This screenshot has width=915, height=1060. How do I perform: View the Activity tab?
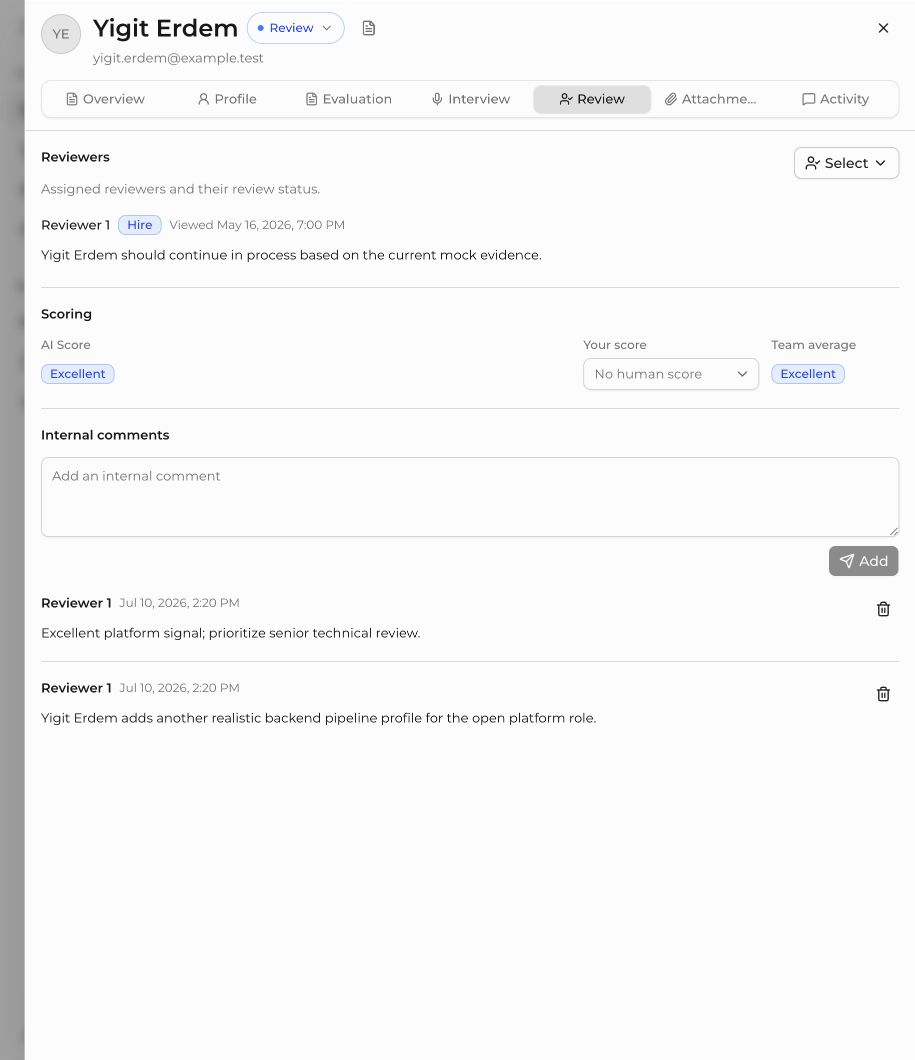(835, 99)
